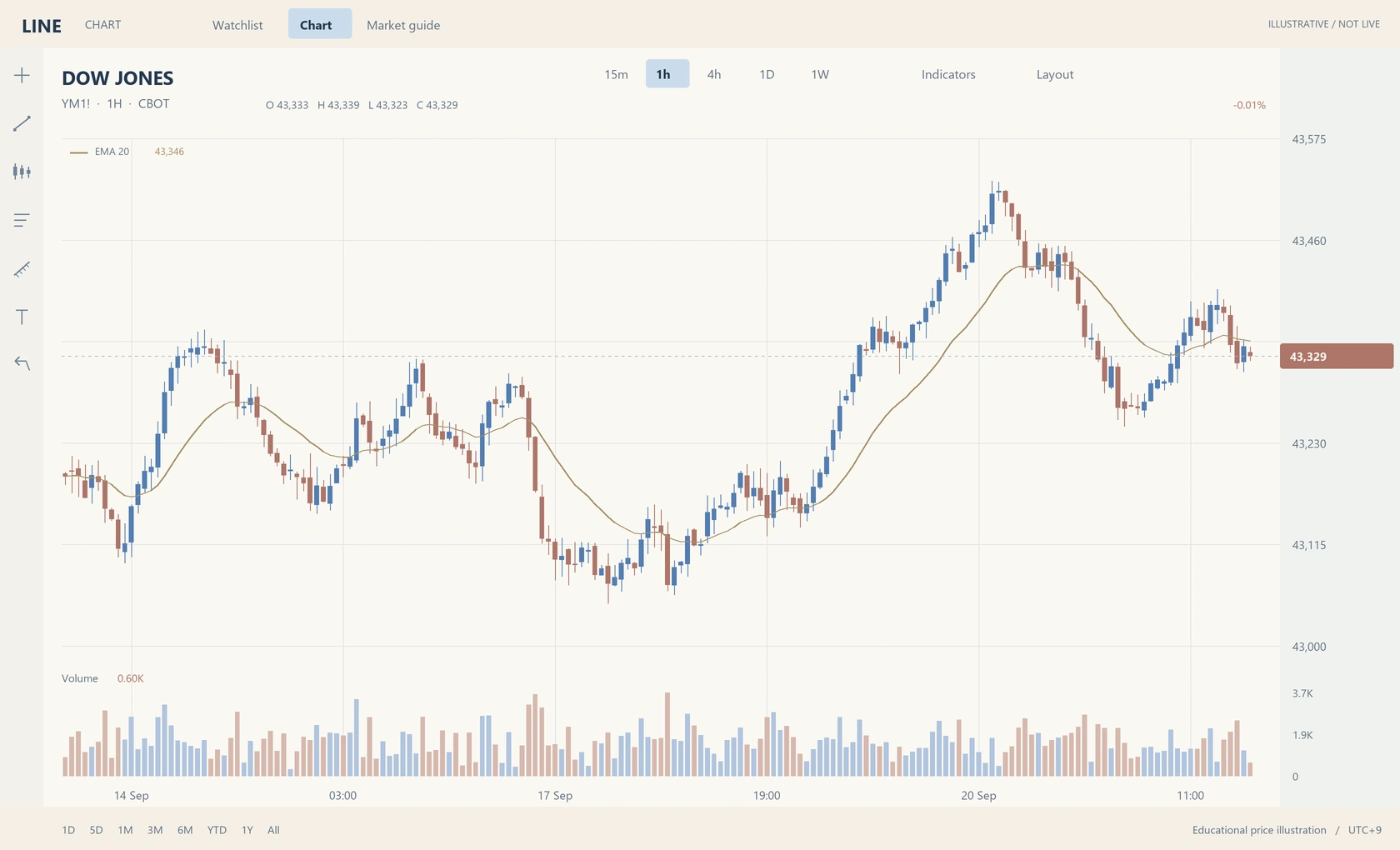The width and height of the screenshot is (1400, 850).
Task: Switch to the Watchlist tab
Action: point(237,25)
